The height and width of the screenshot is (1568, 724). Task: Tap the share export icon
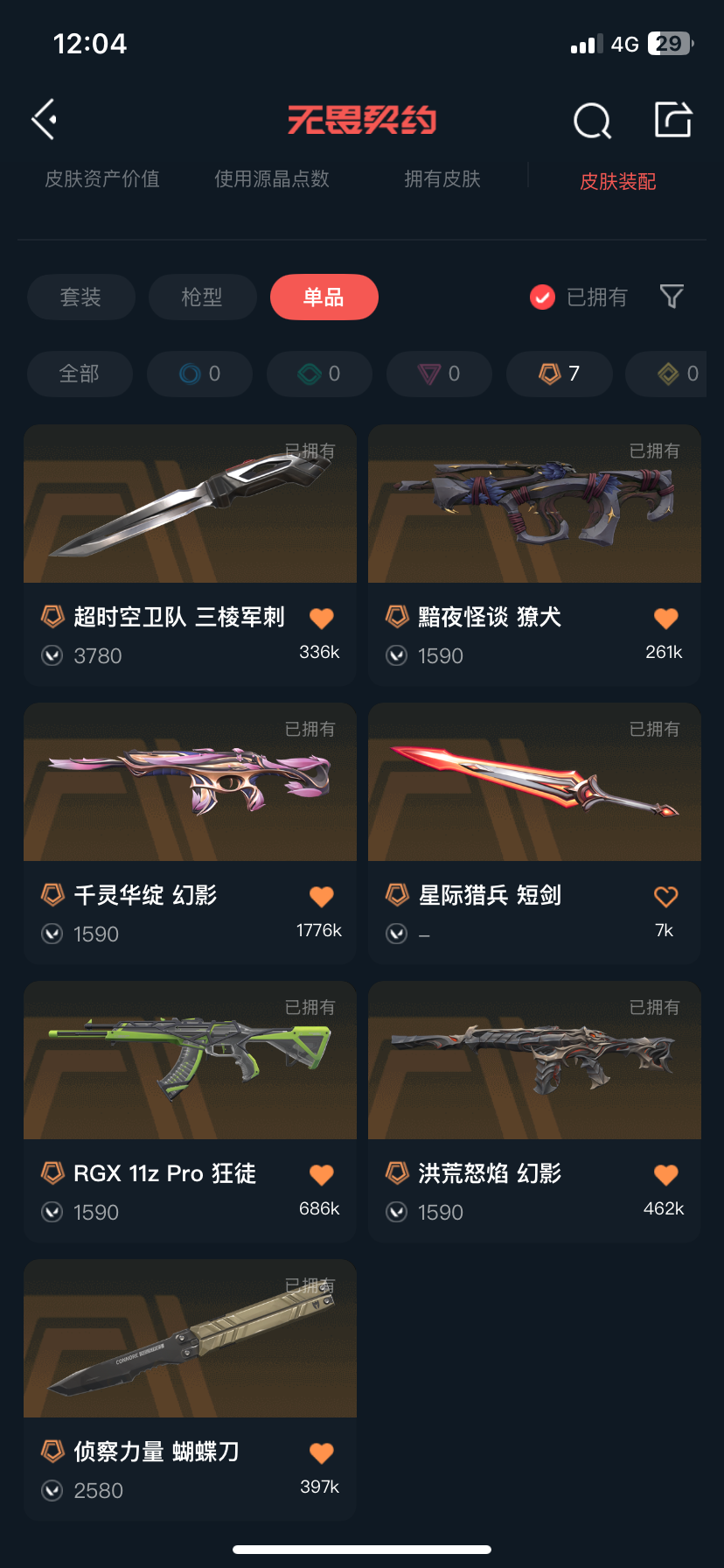(673, 119)
